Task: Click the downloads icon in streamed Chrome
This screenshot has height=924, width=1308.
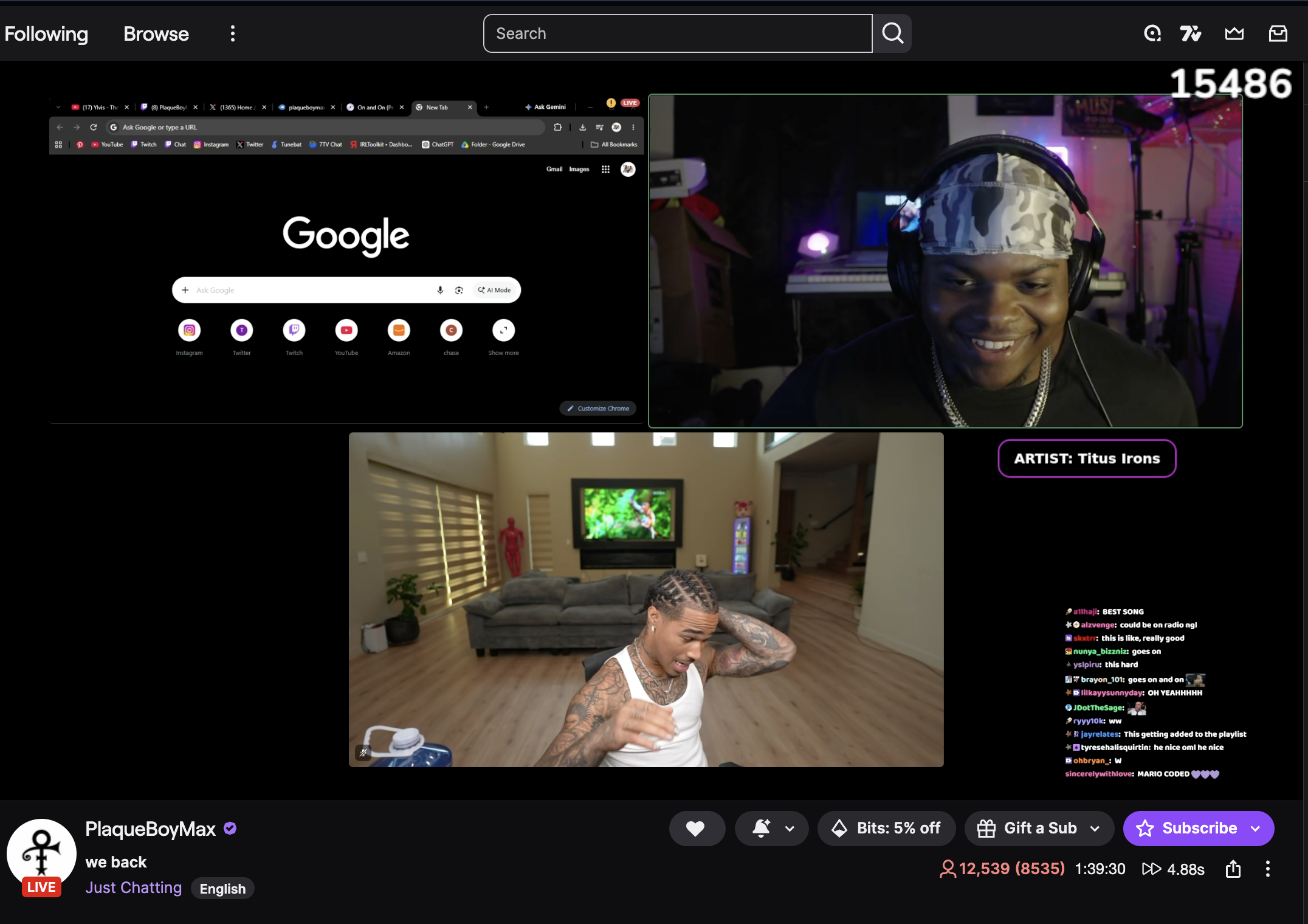Action: (x=582, y=127)
